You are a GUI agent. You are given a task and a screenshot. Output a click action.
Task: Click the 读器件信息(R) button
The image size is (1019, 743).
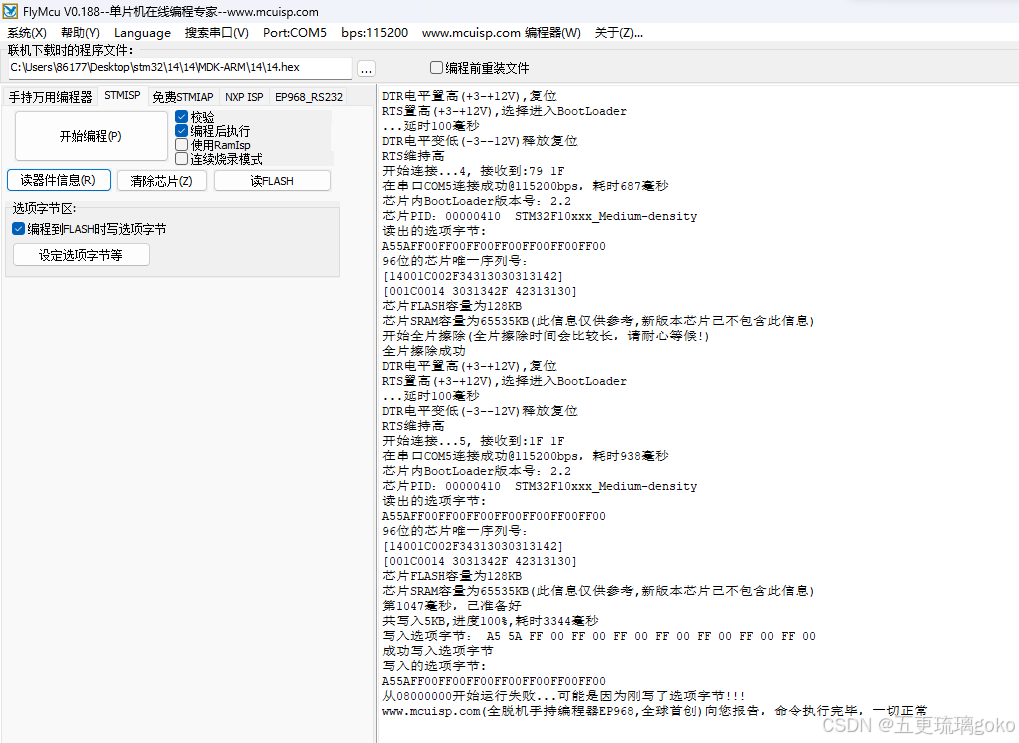click(58, 180)
